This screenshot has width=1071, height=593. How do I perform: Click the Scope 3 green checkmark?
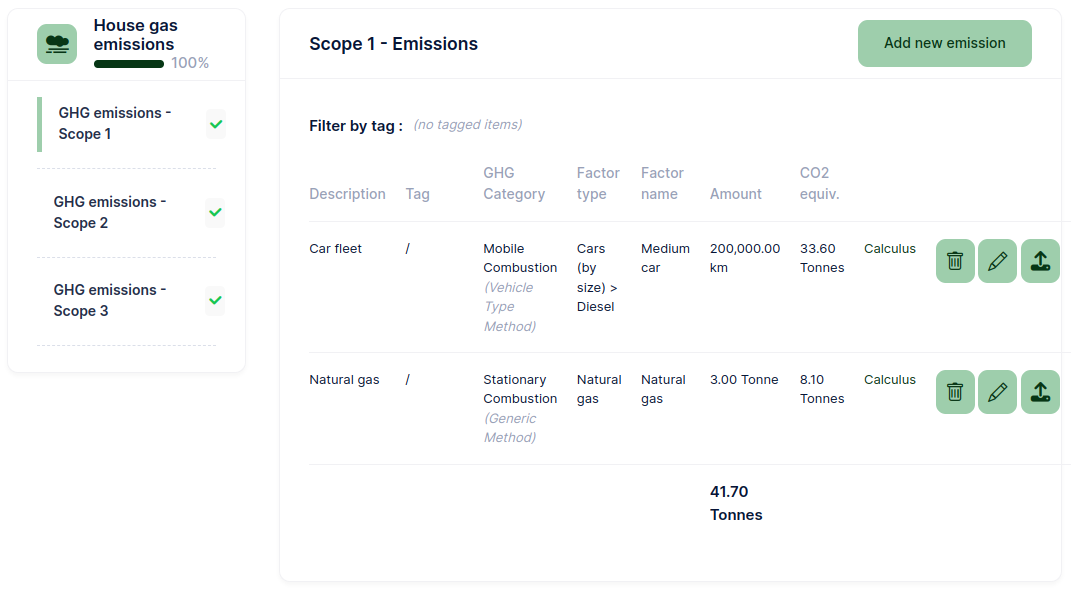coord(215,301)
